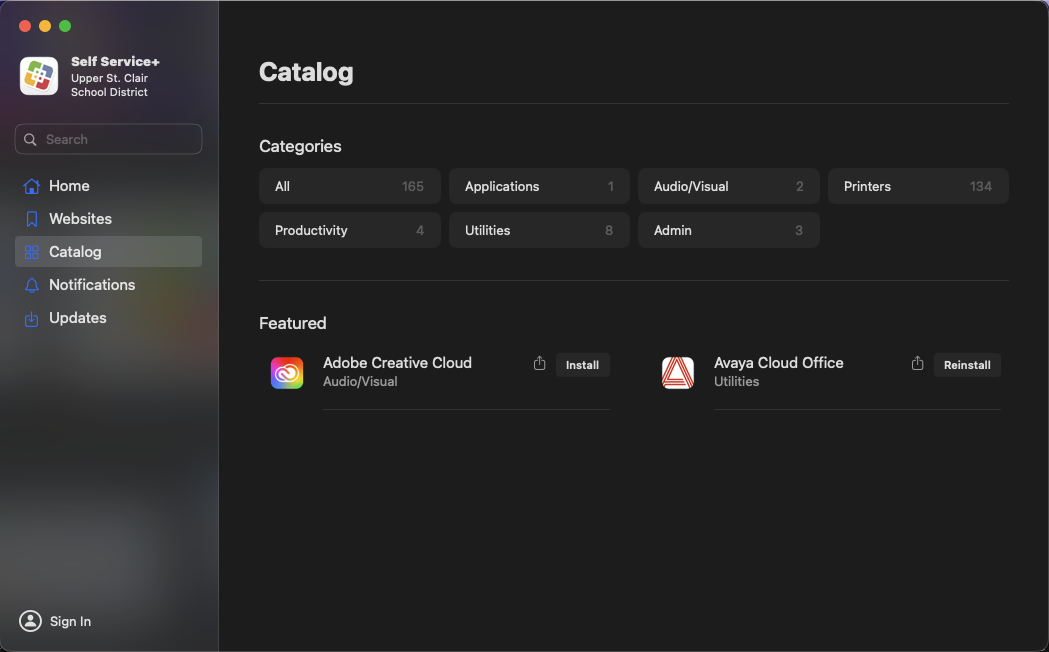Image resolution: width=1049 pixels, height=652 pixels.
Task: View the Utilities category
Action: [539, 230]
